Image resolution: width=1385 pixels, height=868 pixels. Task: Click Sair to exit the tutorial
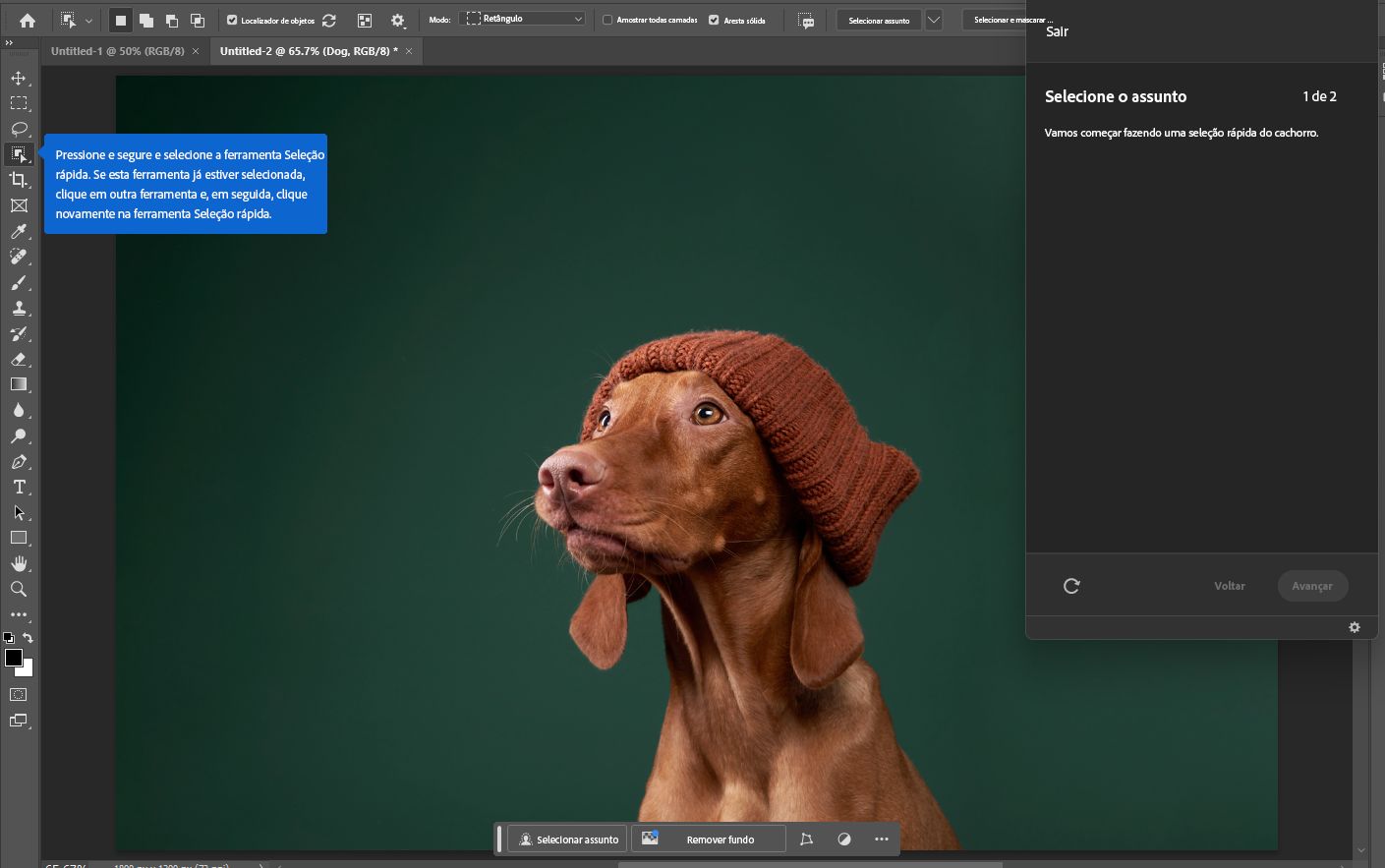pos(1057,31)
